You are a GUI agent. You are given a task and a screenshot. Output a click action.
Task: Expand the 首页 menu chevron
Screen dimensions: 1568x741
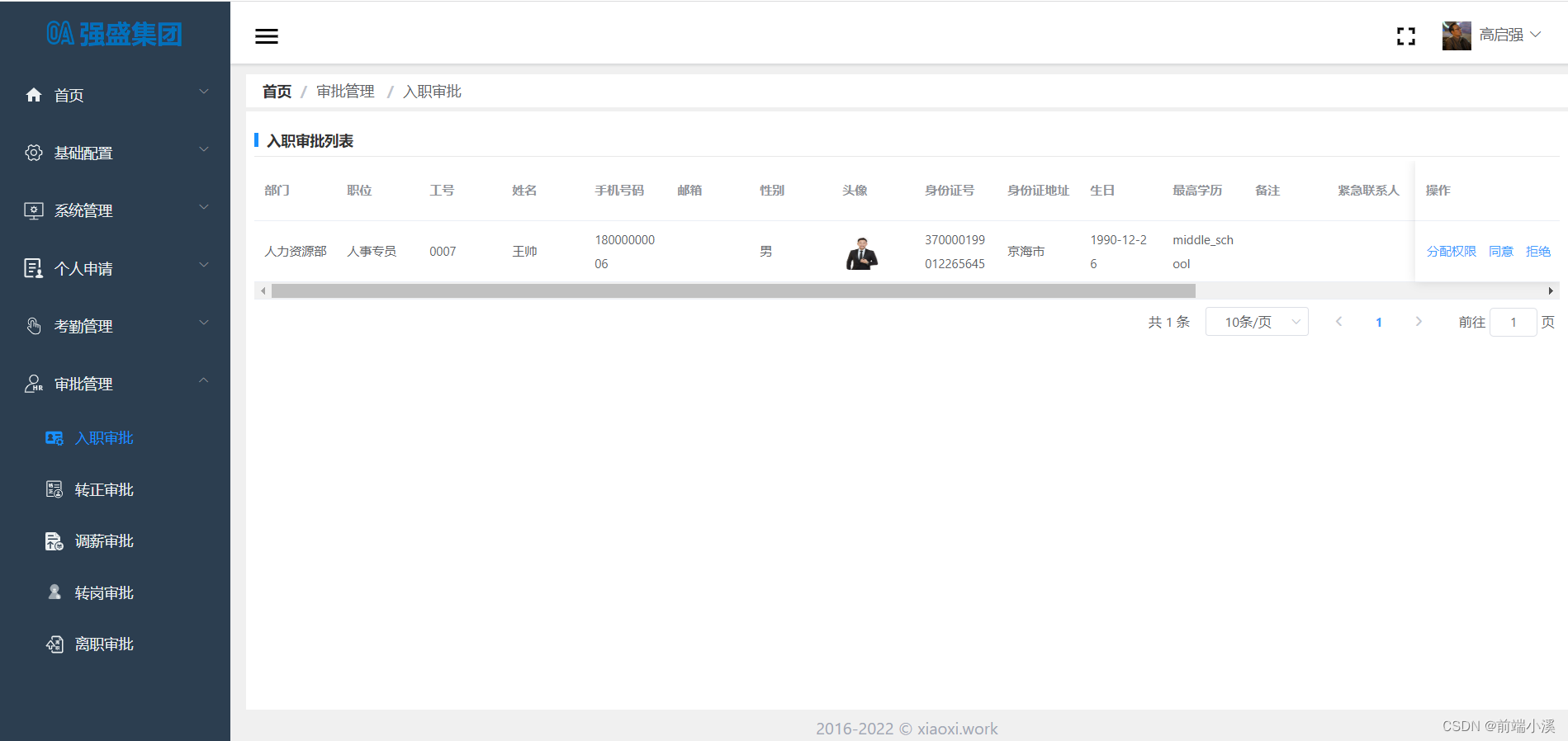click(204, 92)
